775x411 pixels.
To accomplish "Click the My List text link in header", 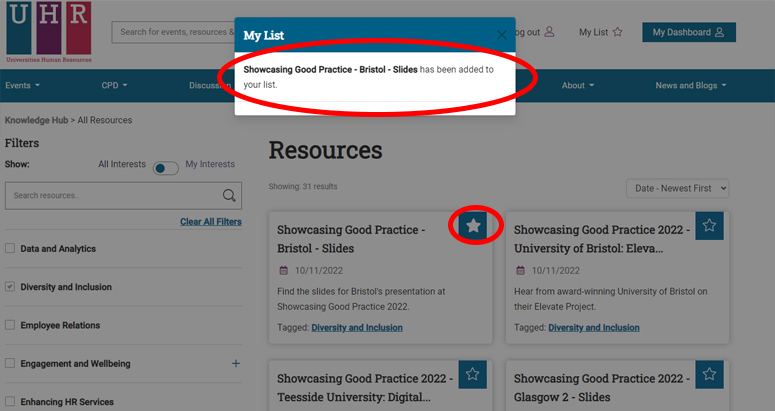I will point(594,32).
